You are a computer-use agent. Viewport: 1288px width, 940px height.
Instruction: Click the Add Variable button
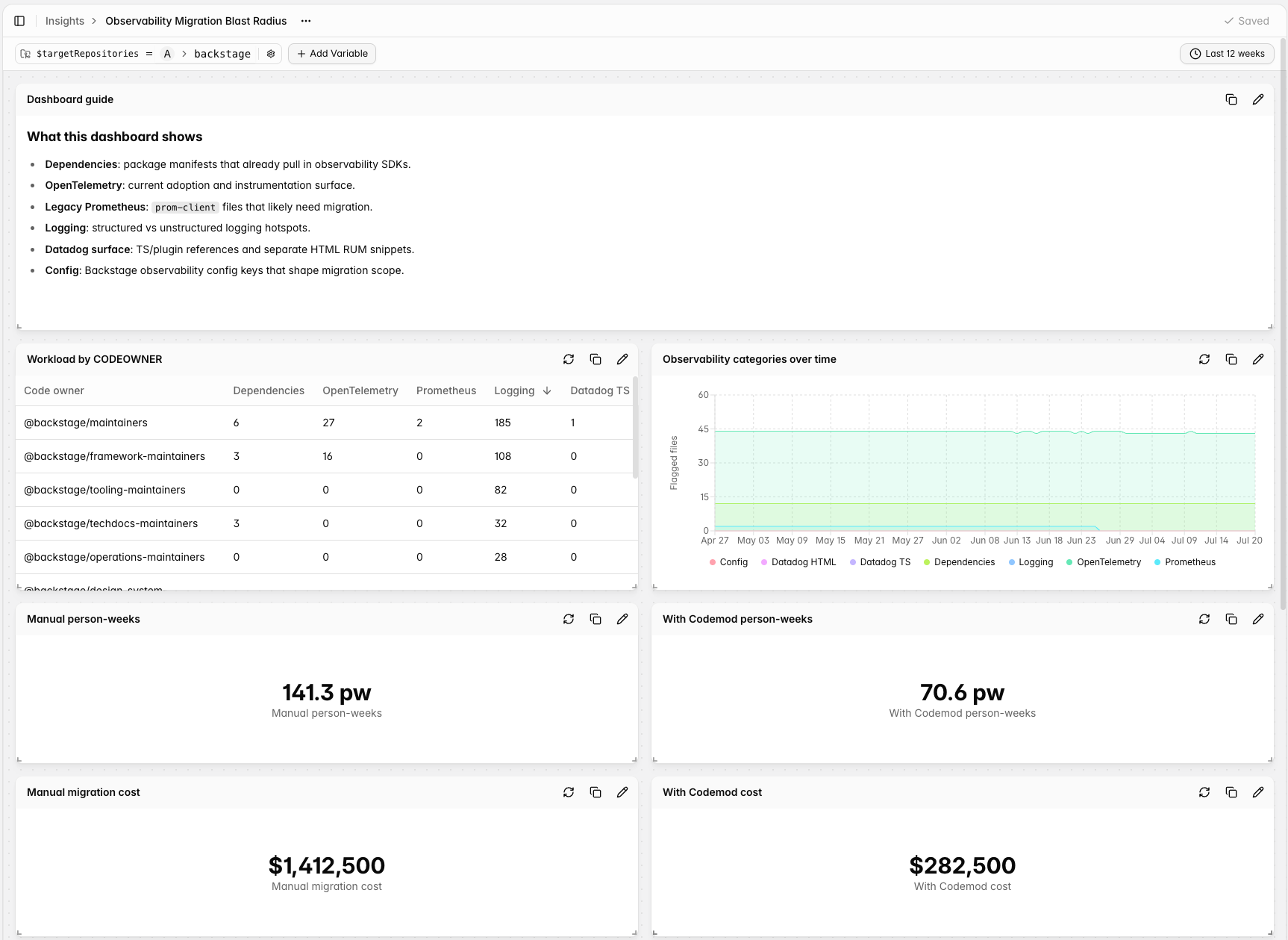click(x=332, y=54)
